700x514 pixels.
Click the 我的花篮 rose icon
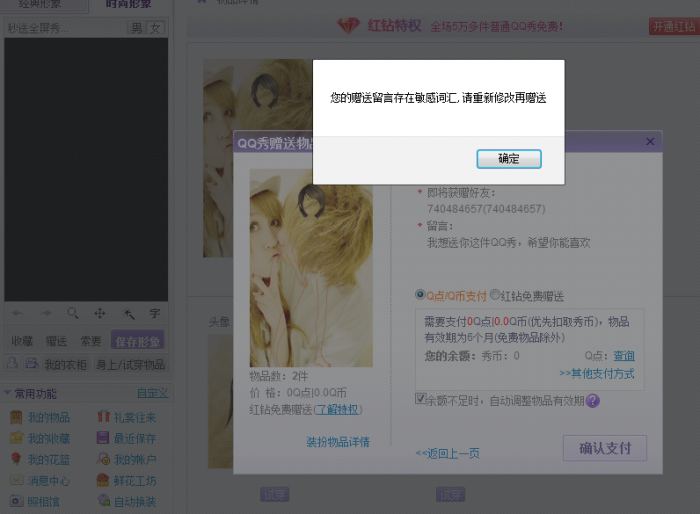click(x=16, y=459)
